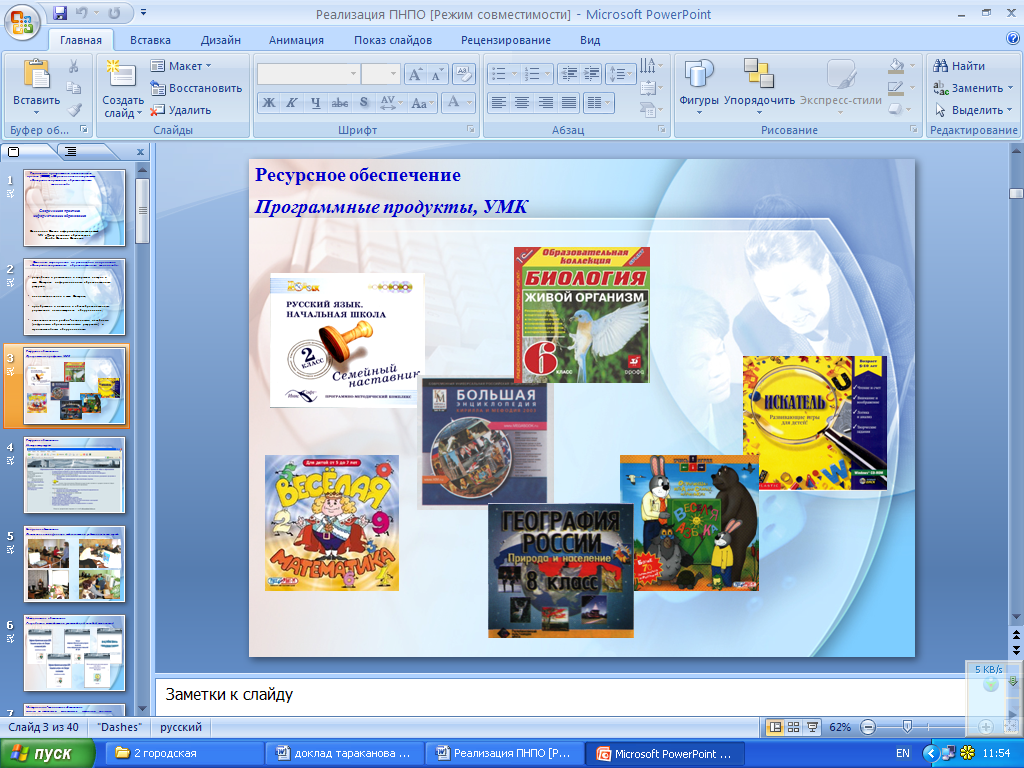Align text to the left
The width and height of the screenshot is (1024, 768).
tap(498, 103)
